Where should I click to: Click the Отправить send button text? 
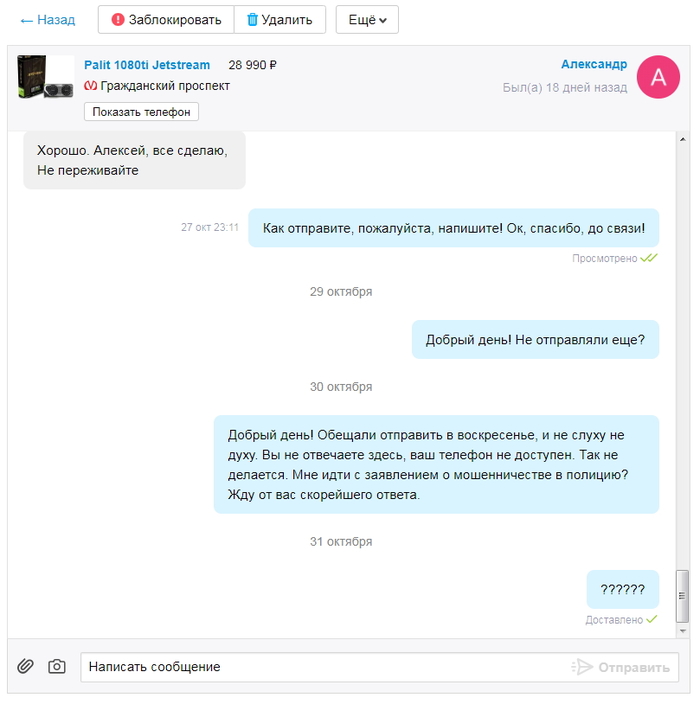point(634,667)
